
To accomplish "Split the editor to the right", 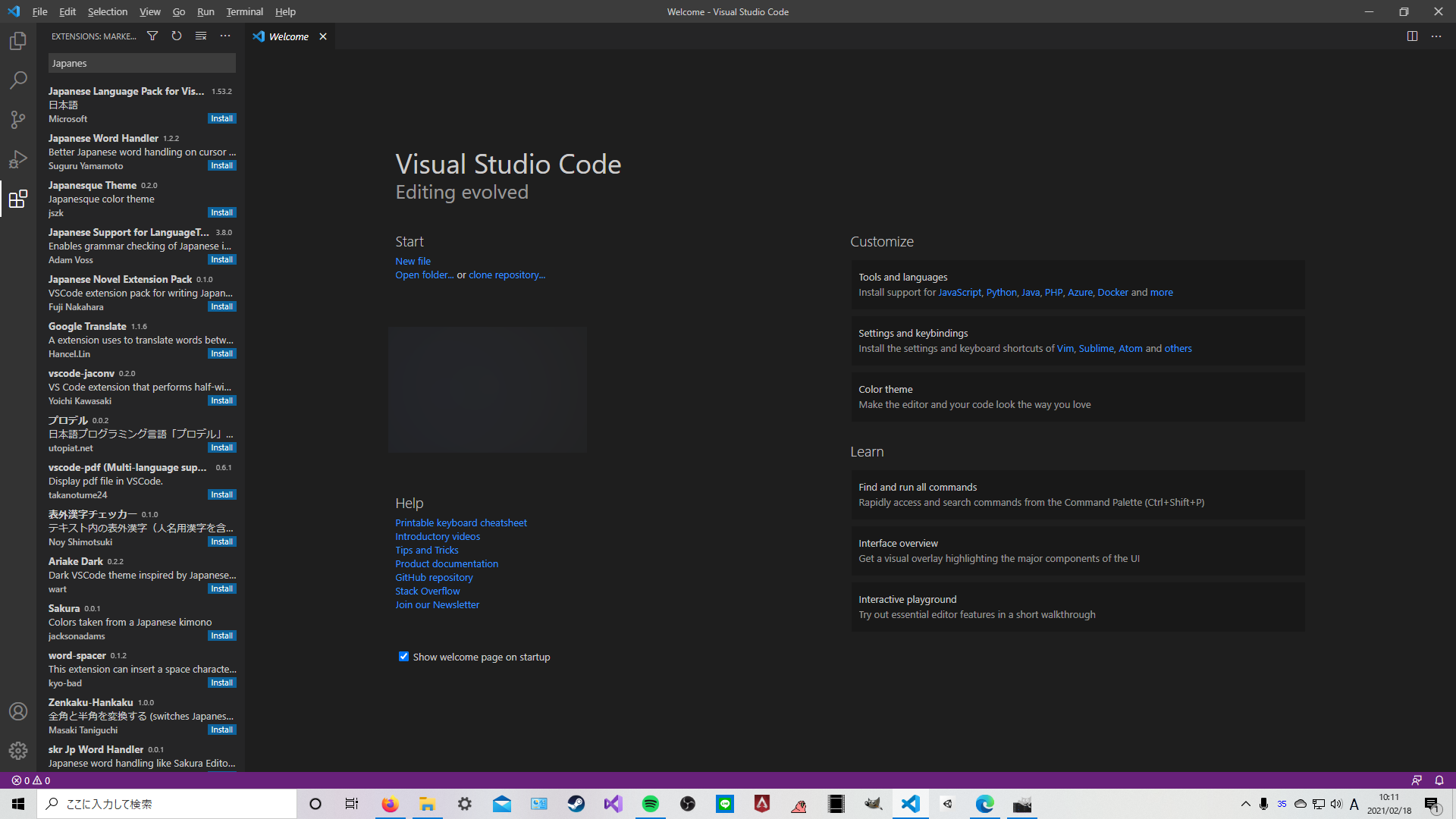I will point(1411,36).
